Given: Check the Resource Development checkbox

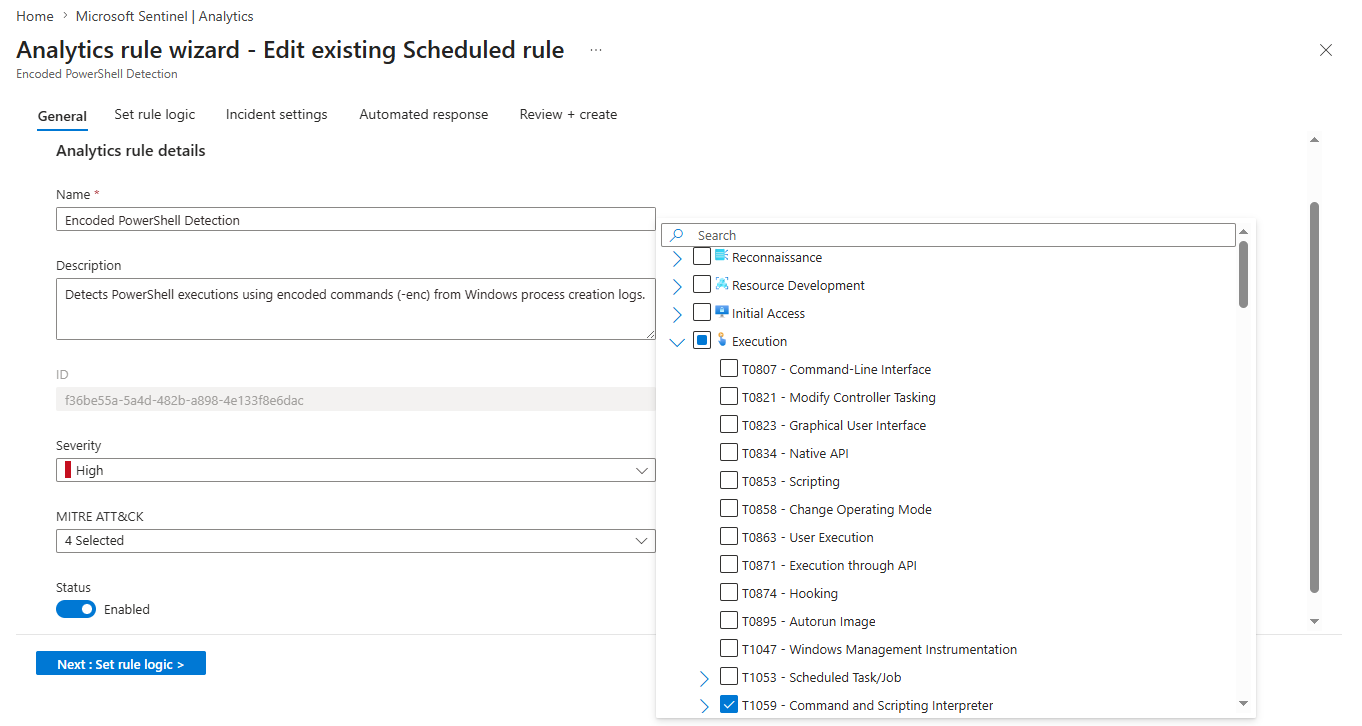Looking at the screenshot, I should coord(702,285).
